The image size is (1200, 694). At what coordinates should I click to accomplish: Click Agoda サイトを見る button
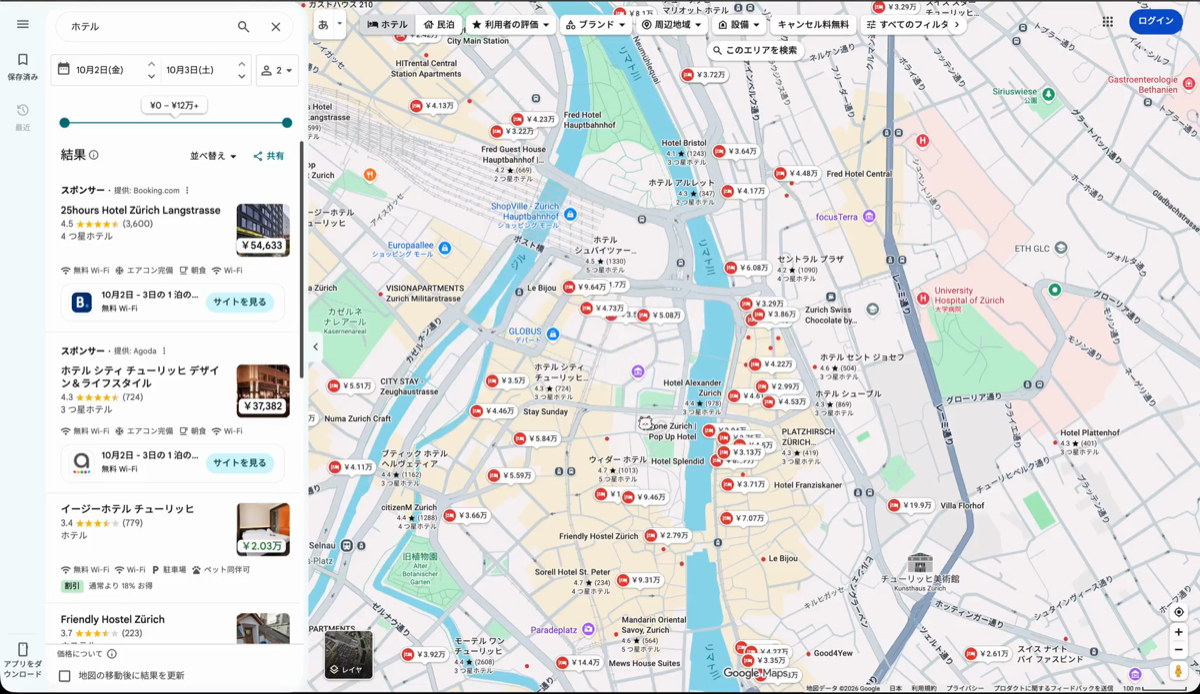(x=240, y=463)
